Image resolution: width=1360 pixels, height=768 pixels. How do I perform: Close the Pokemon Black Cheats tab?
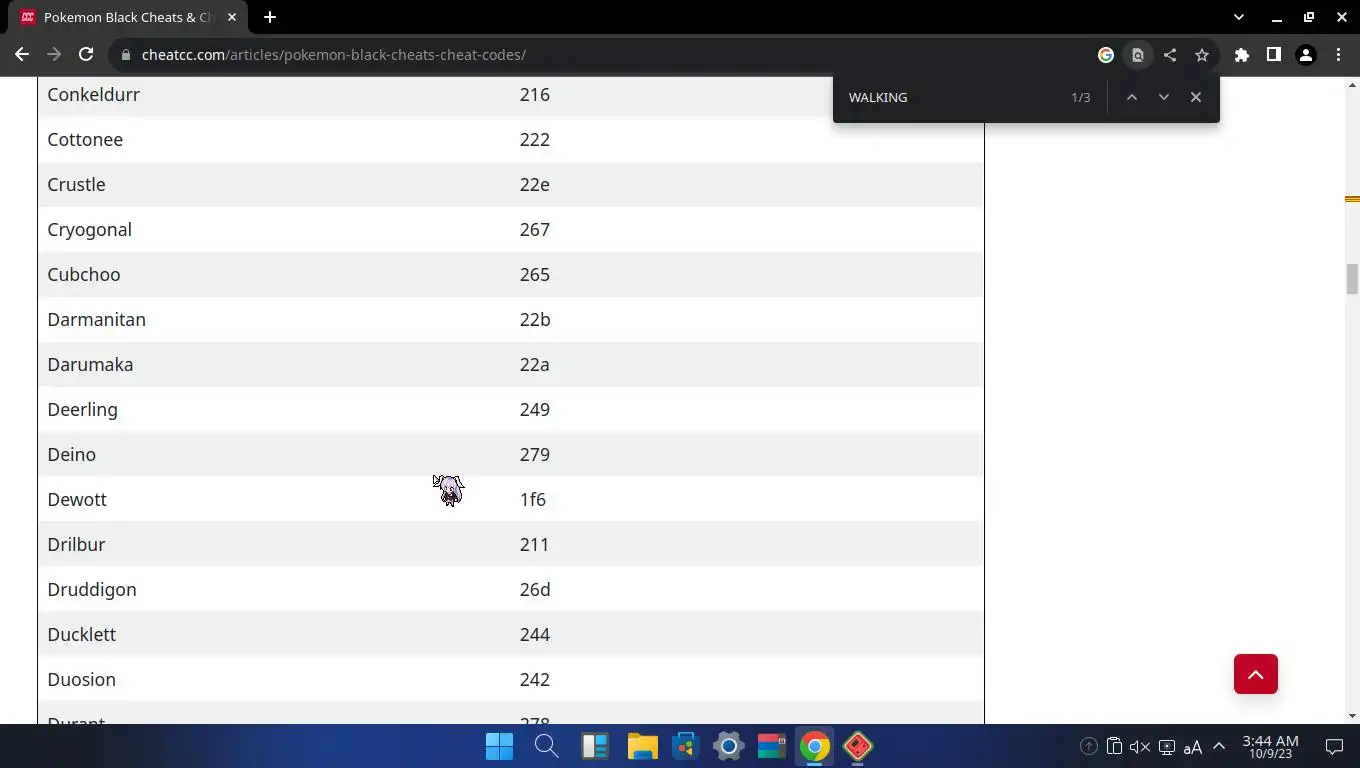232,17
